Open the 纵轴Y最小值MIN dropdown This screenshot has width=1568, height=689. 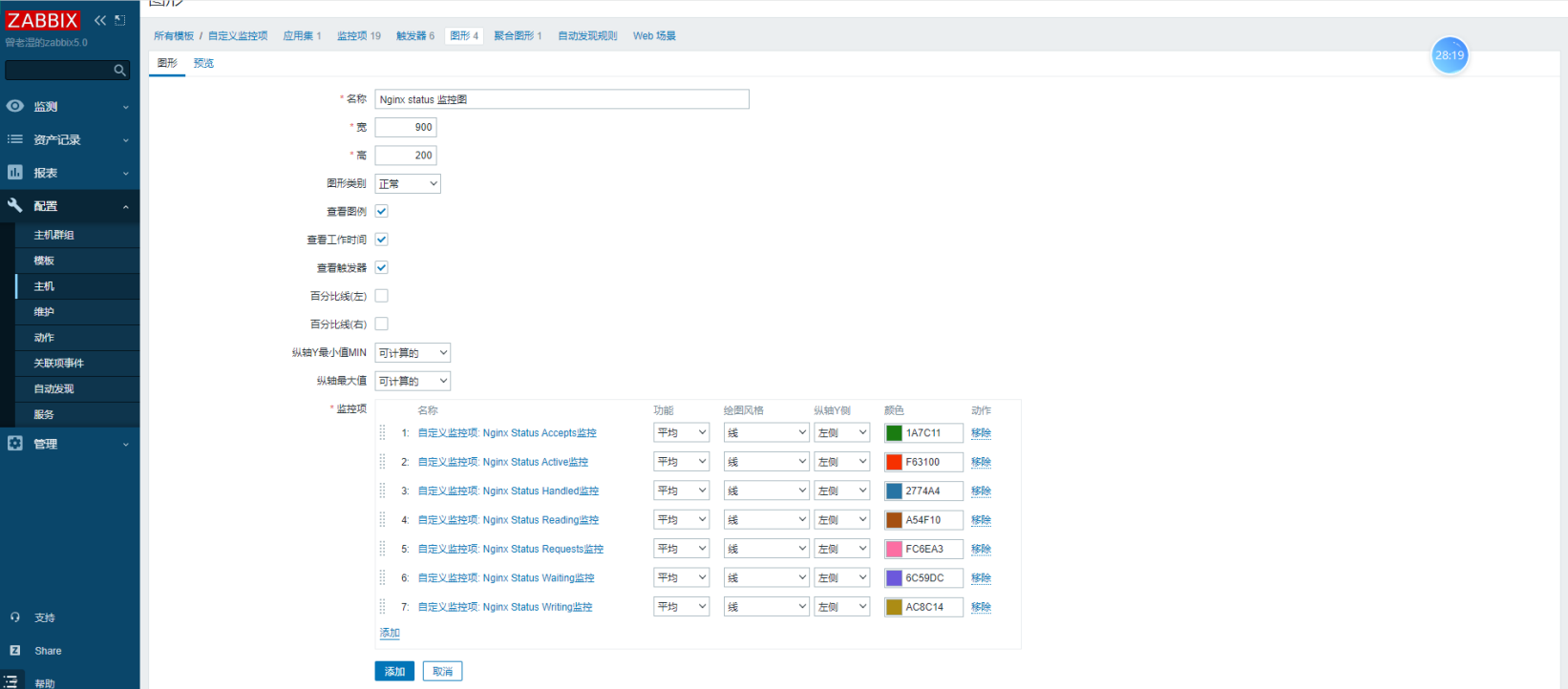coord(413,353)
